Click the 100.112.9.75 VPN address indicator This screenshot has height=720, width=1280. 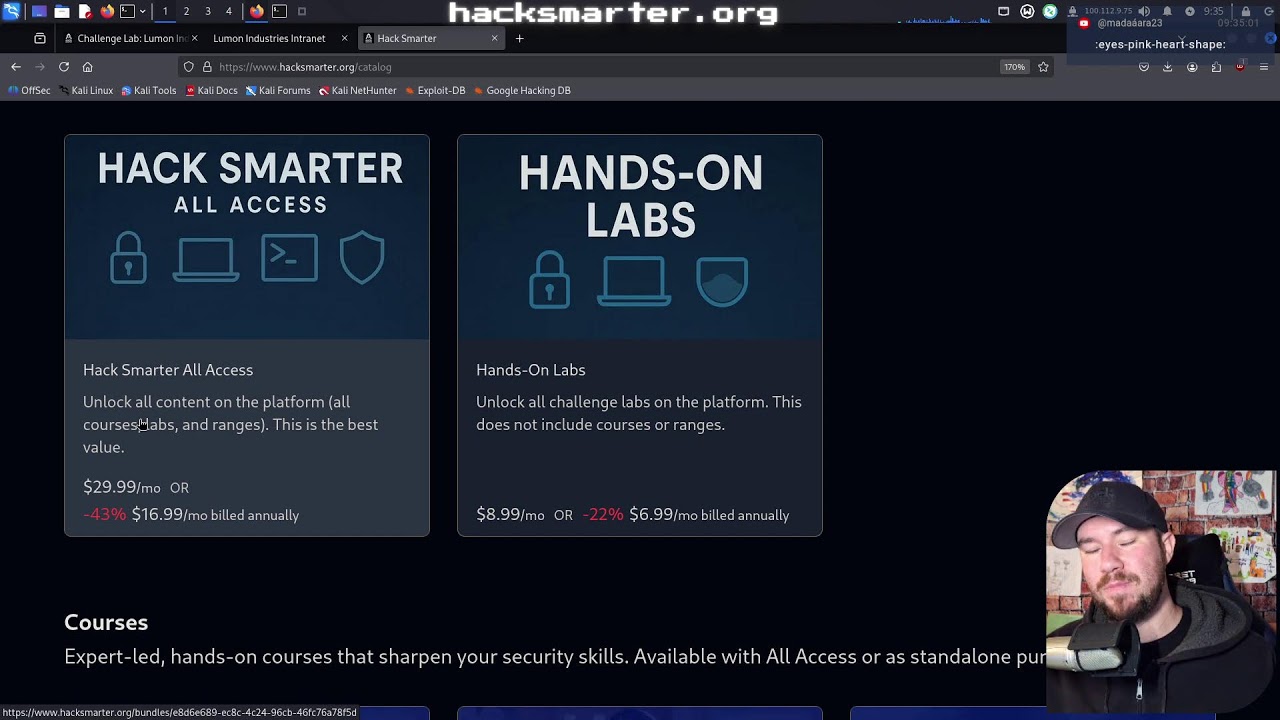pyautogui.click(x=1108, y=11)
